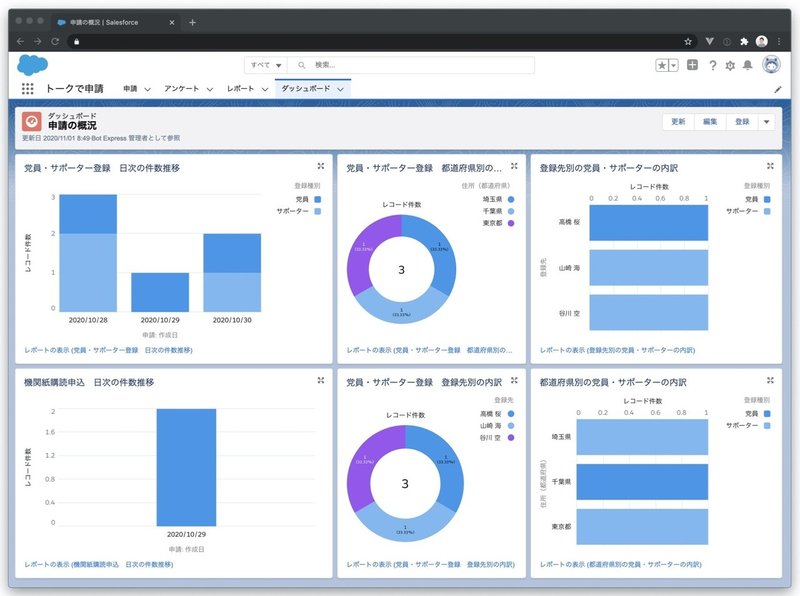Select the ダッシュボード navigation tab
Screen dimensions: 800x596
tap(306, 89)
